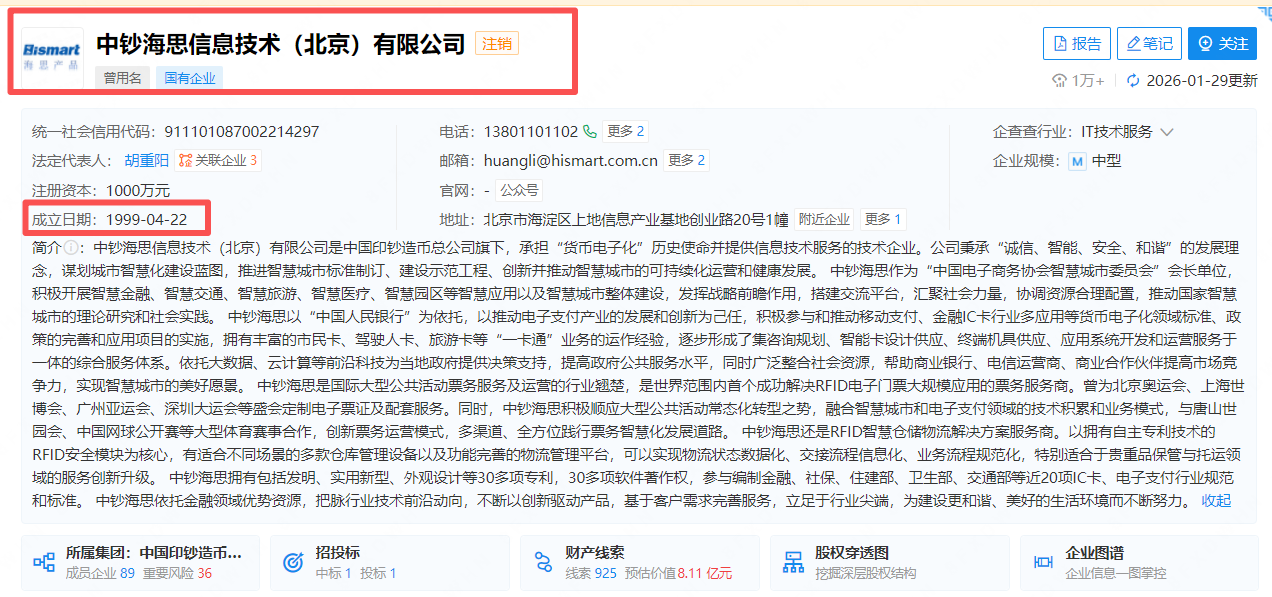Image resolution: width=1272 pixels, height=597 pixels.
Task: Click the green phone call icon
Action: tap(590, 131)
